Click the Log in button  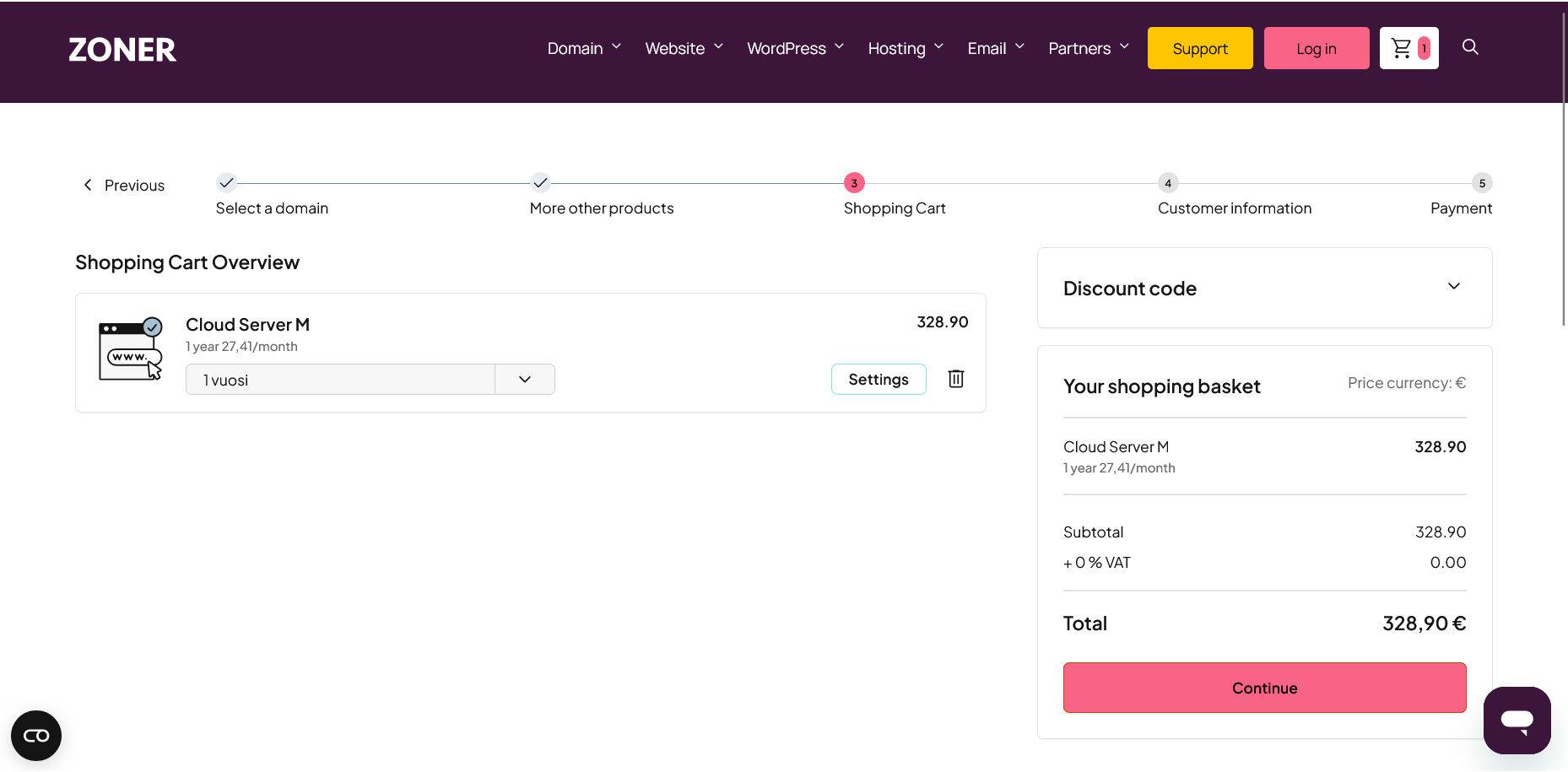(x=1317, y=48)
